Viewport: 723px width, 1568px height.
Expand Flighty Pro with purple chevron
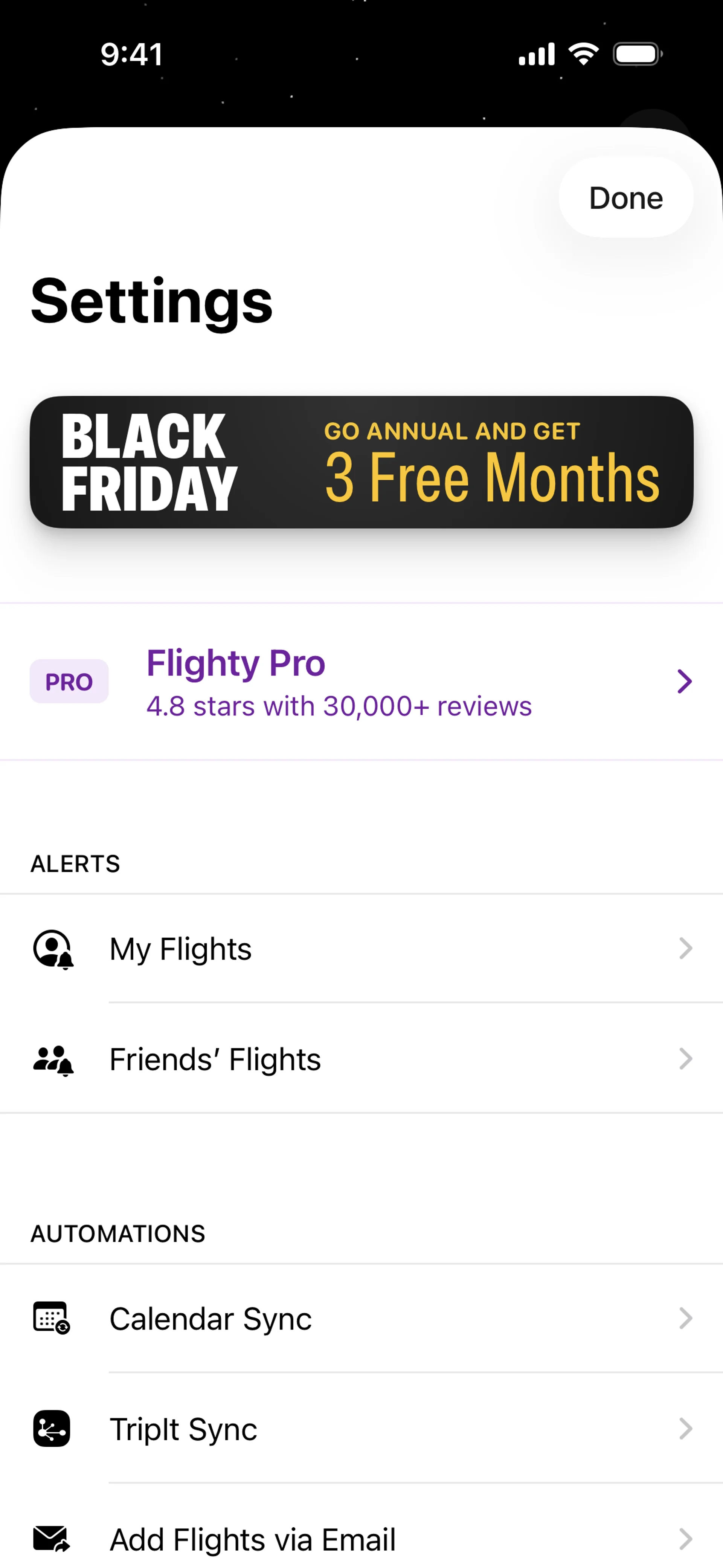(x=685, y=681)
